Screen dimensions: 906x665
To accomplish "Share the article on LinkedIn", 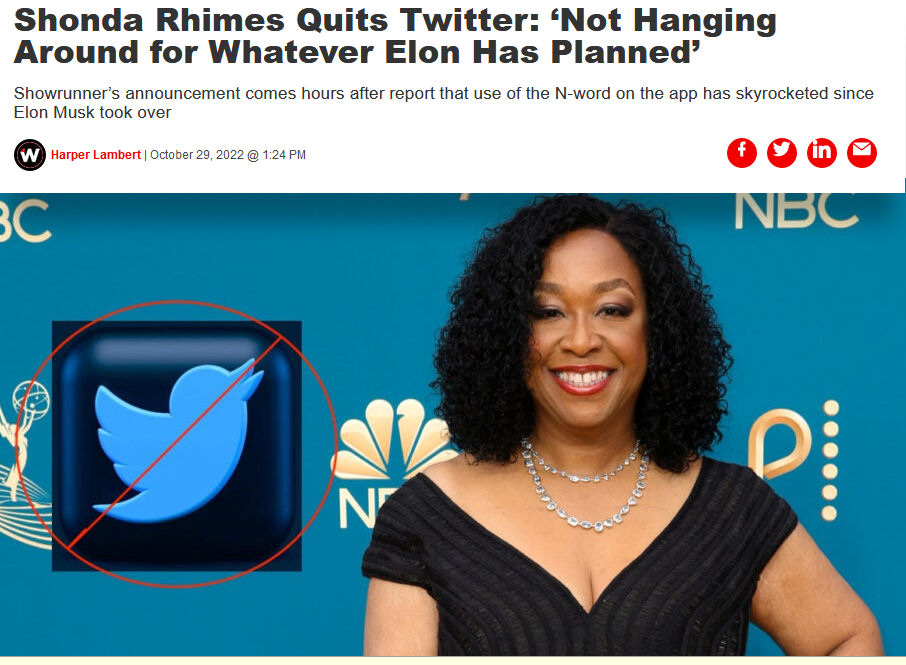I will click(822, 153).
